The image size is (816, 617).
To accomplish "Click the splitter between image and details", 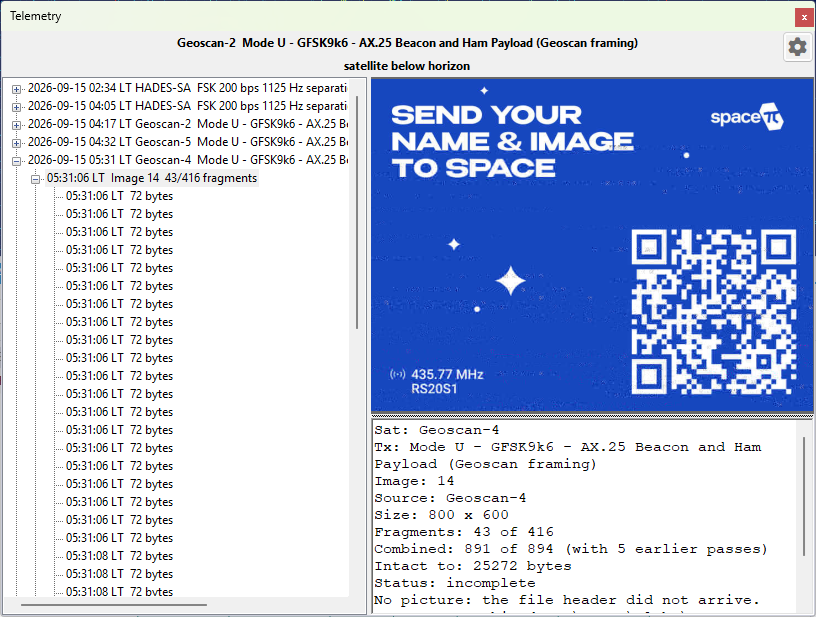I will tap(592, 416).
